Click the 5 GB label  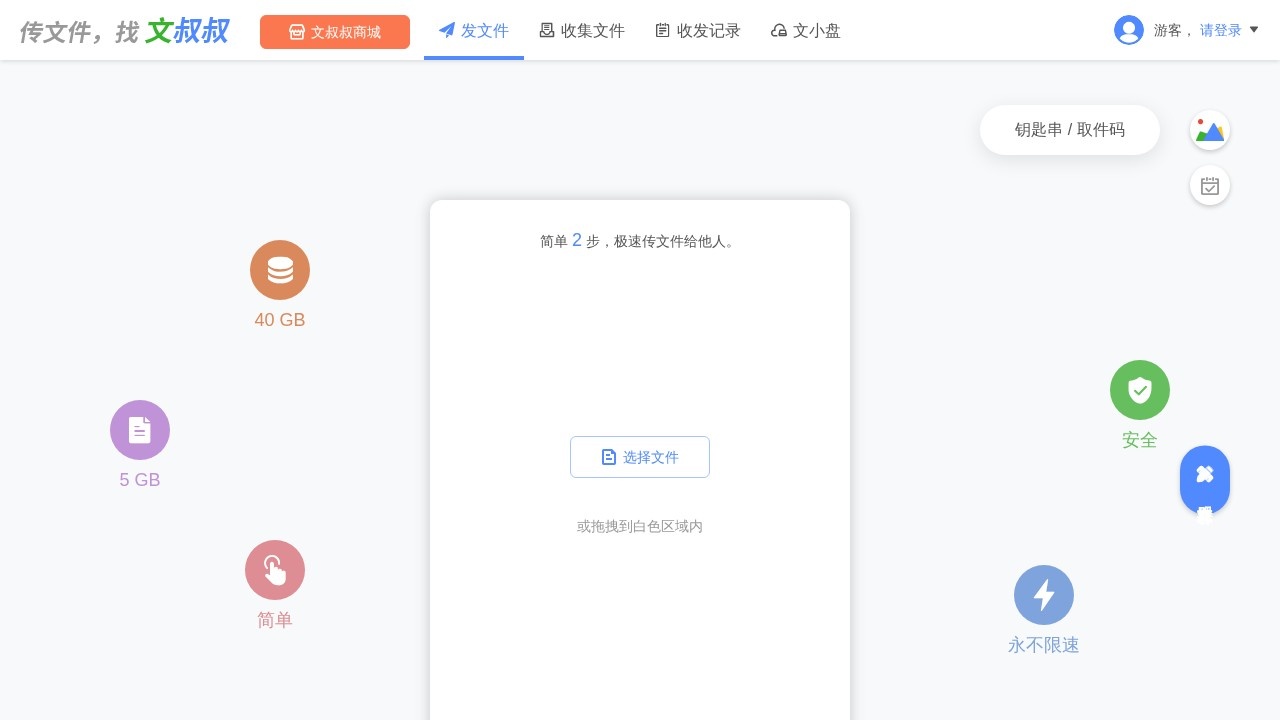140,480
